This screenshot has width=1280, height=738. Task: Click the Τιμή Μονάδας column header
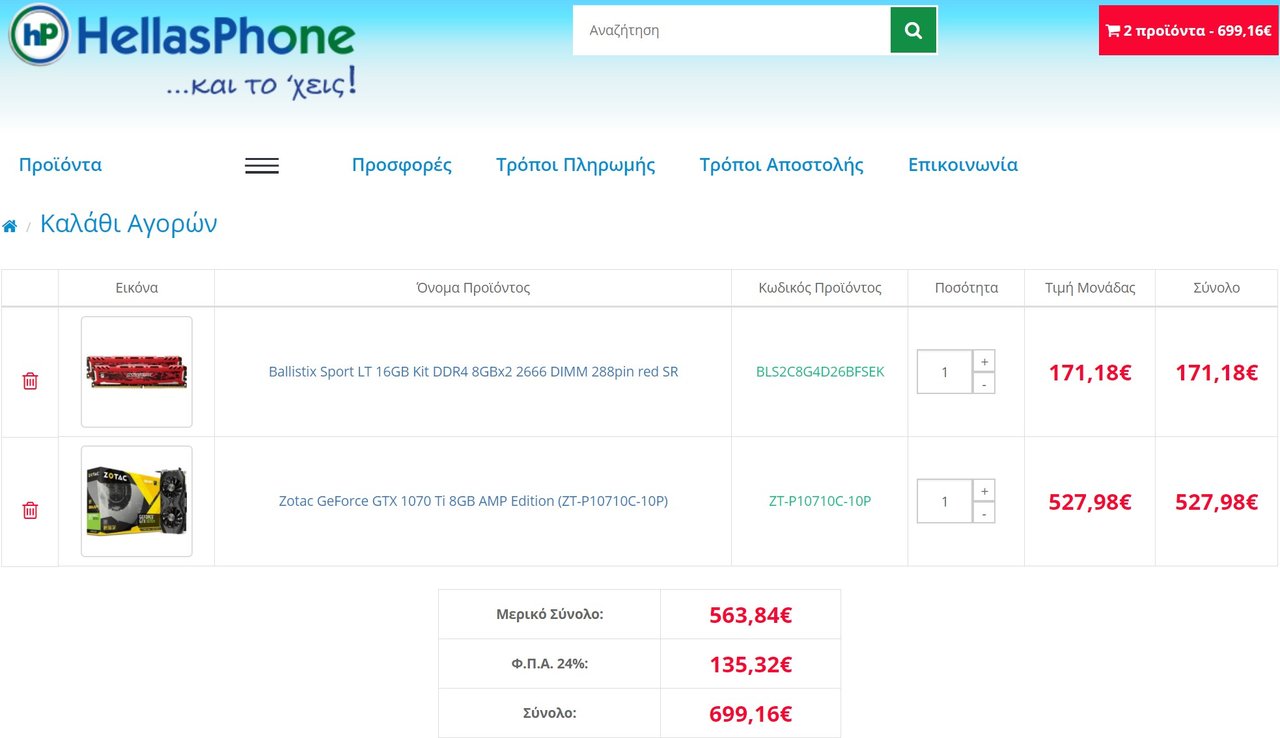(1090, 288)
